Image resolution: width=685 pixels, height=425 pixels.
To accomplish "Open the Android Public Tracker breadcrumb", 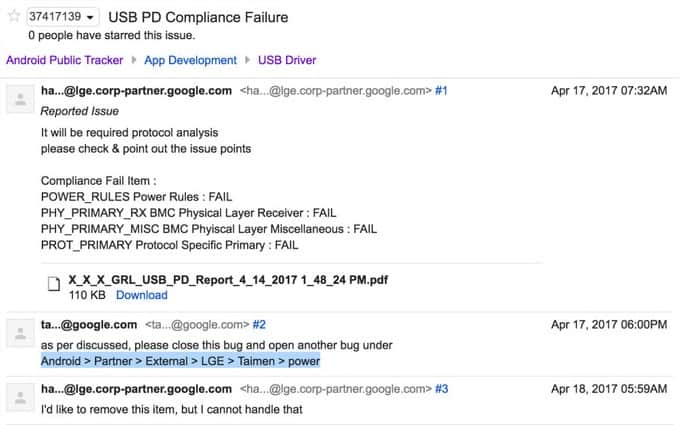I will click(65, 60).
